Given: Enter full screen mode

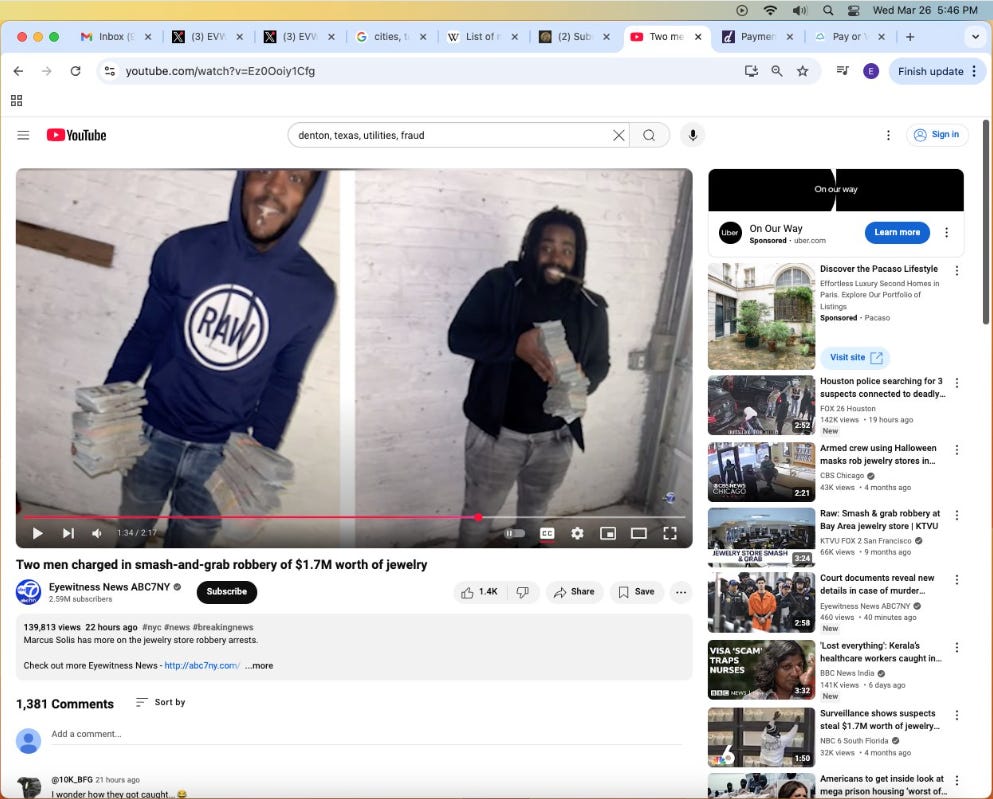Looking at the screenshot, I should 670,534.
